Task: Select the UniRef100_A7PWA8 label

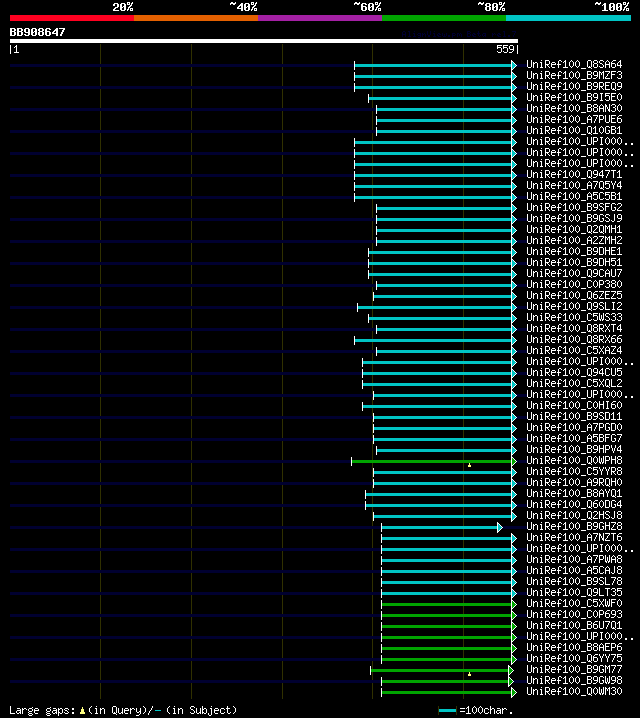Action: (574, 559)
